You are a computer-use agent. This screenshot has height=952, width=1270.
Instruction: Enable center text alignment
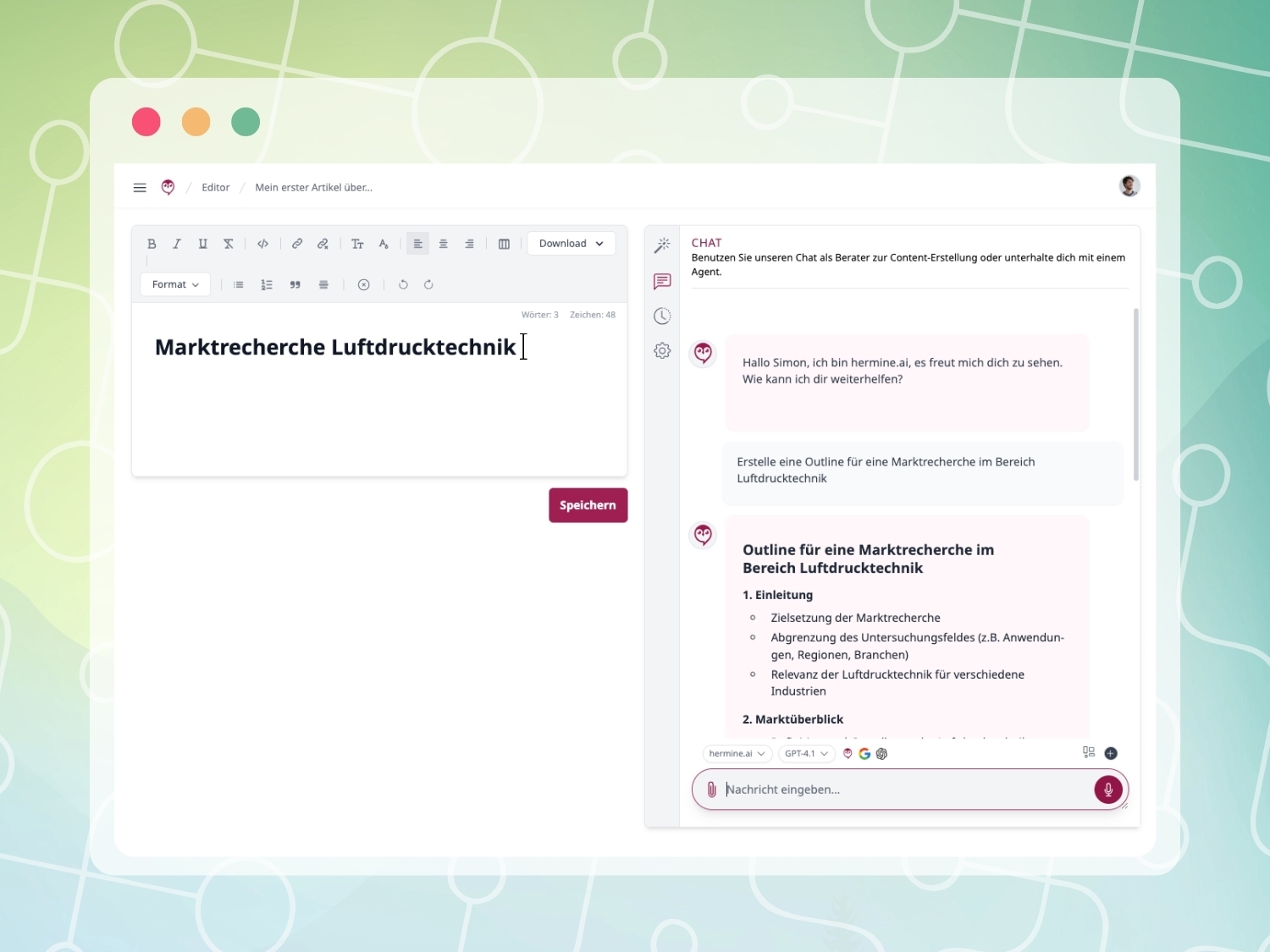[444, 244]
